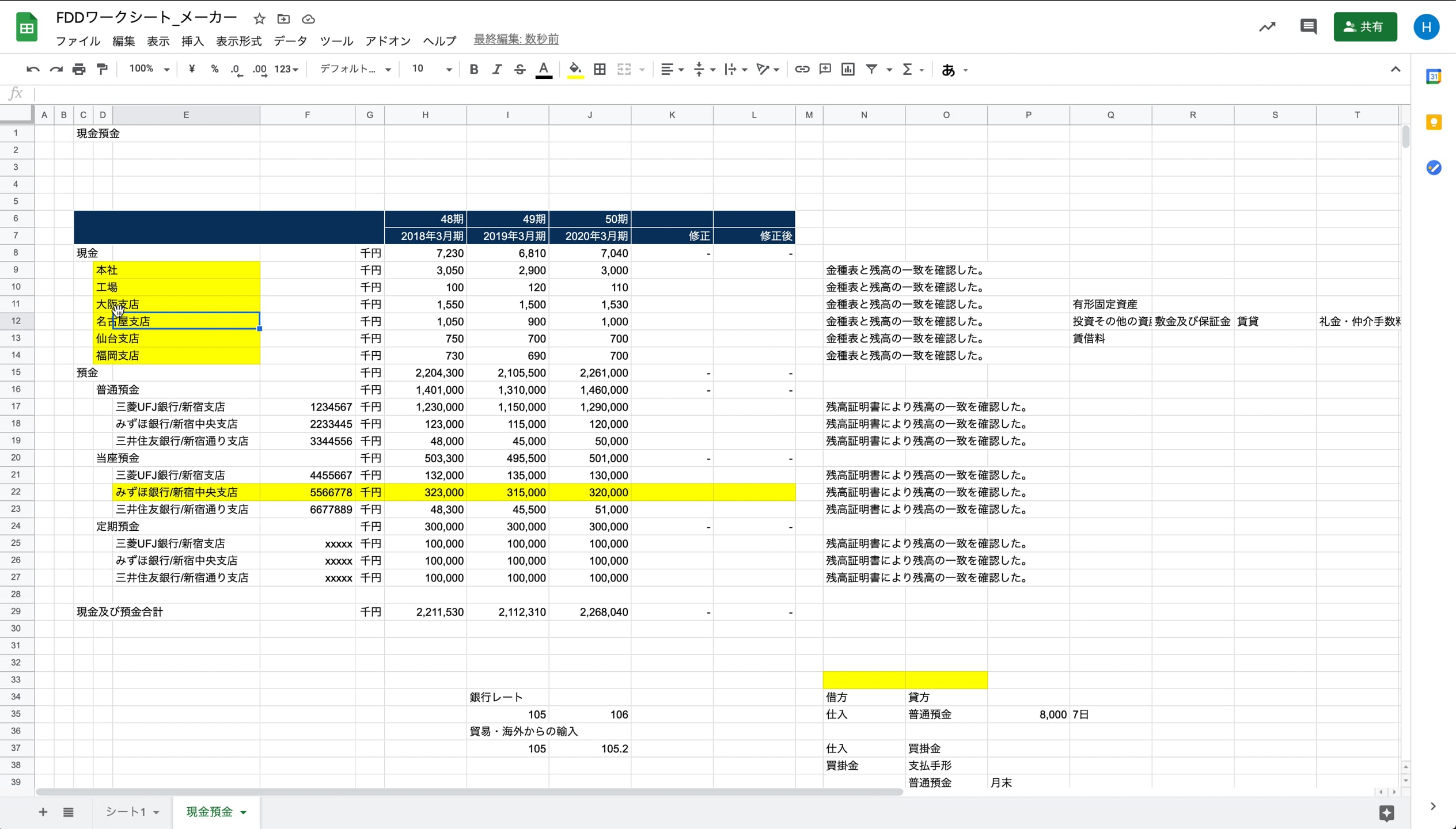Toggle bold formatting
Image resolution: width=1456 pixels, height=829 pixels.
473,69
